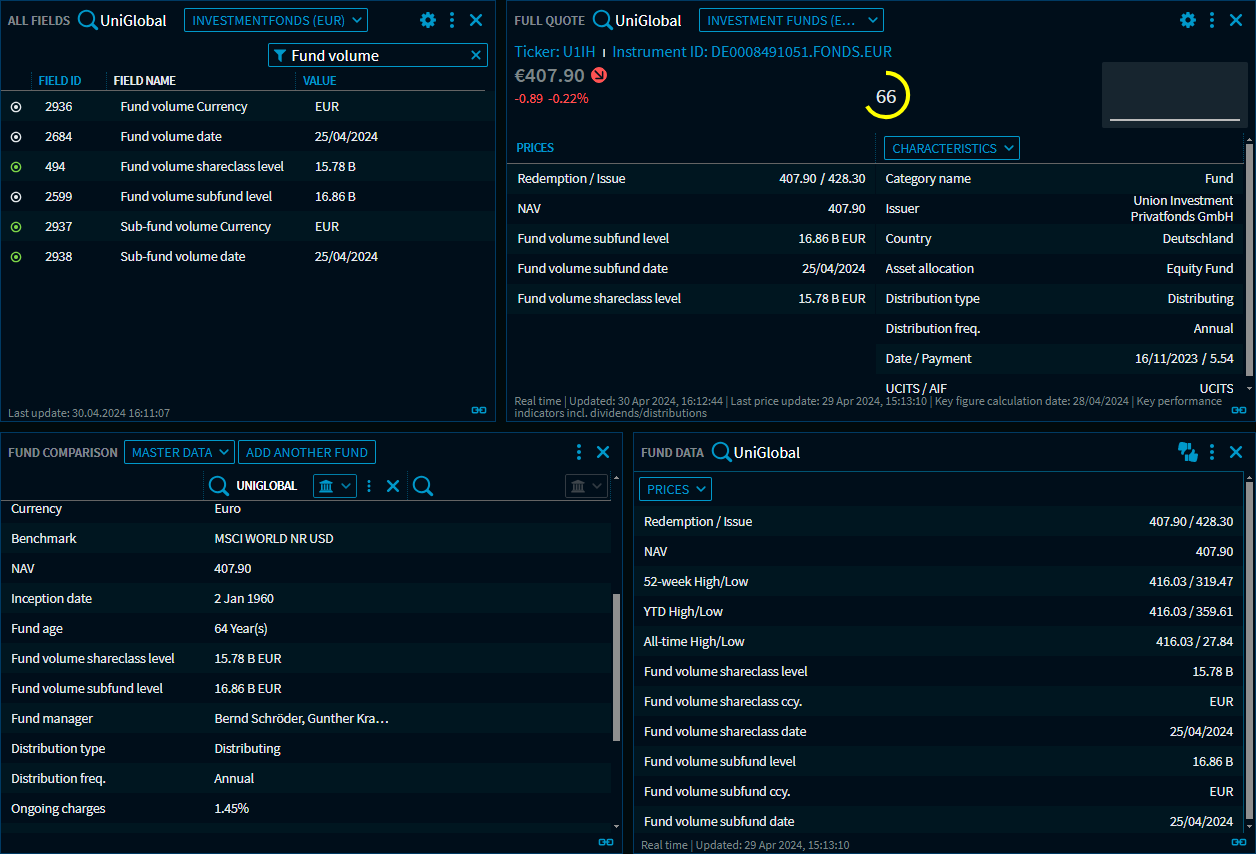This screenshot has width=1256, height=854.
Task: Sort by the Field Name column header
Action: pyautogui.click(x=144, y=81)
